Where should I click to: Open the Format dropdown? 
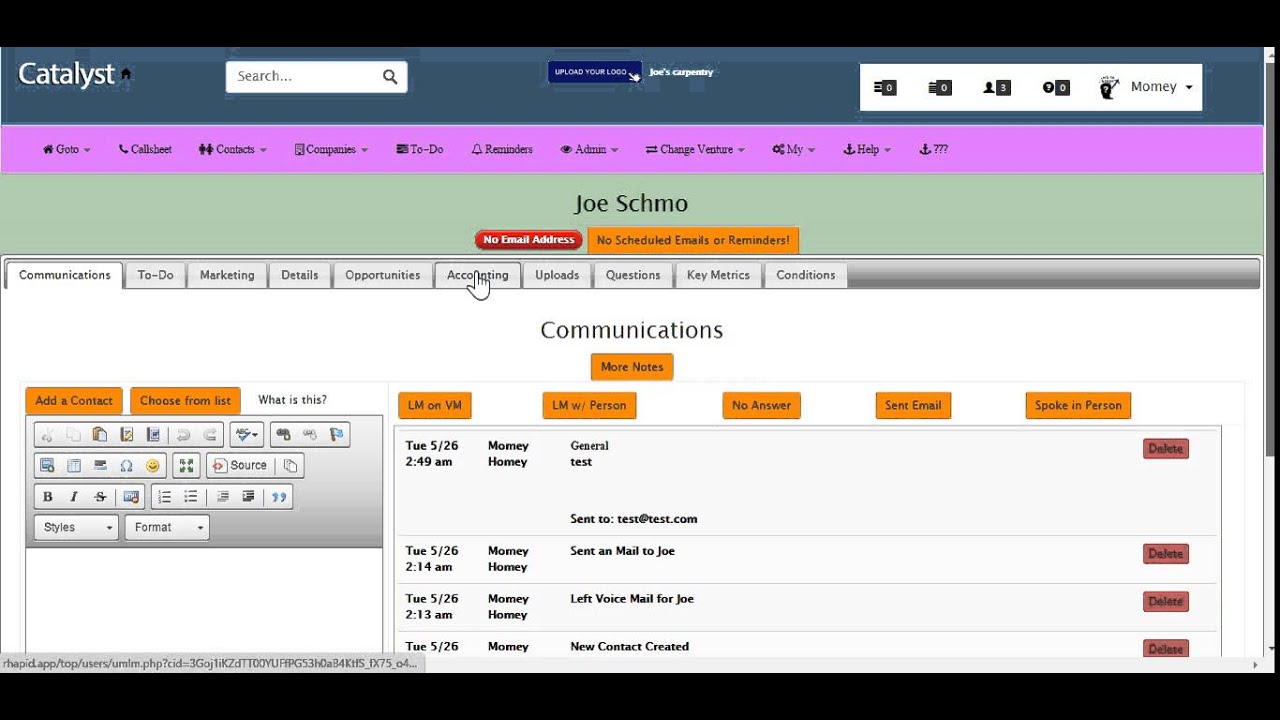coord(167,528)
